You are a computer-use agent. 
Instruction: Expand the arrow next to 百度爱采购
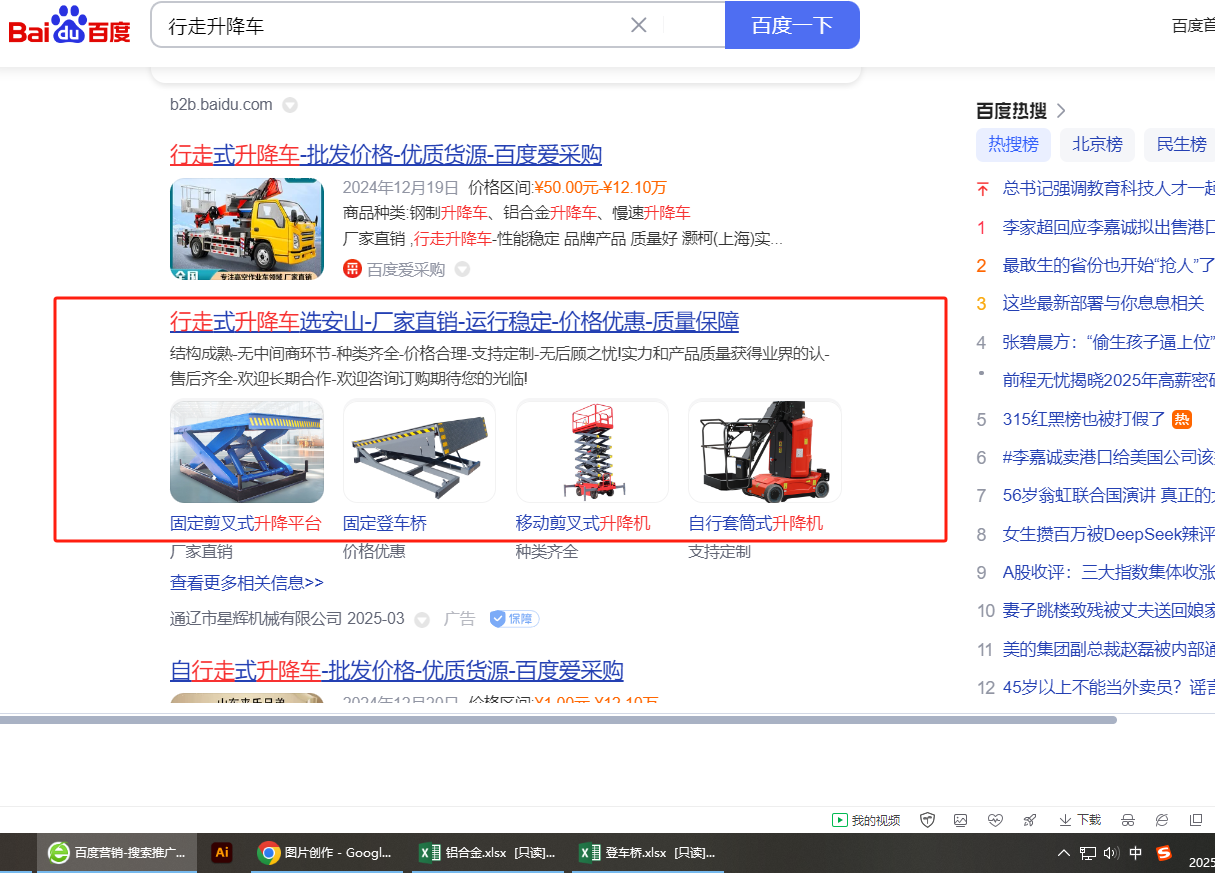[462, 269]
